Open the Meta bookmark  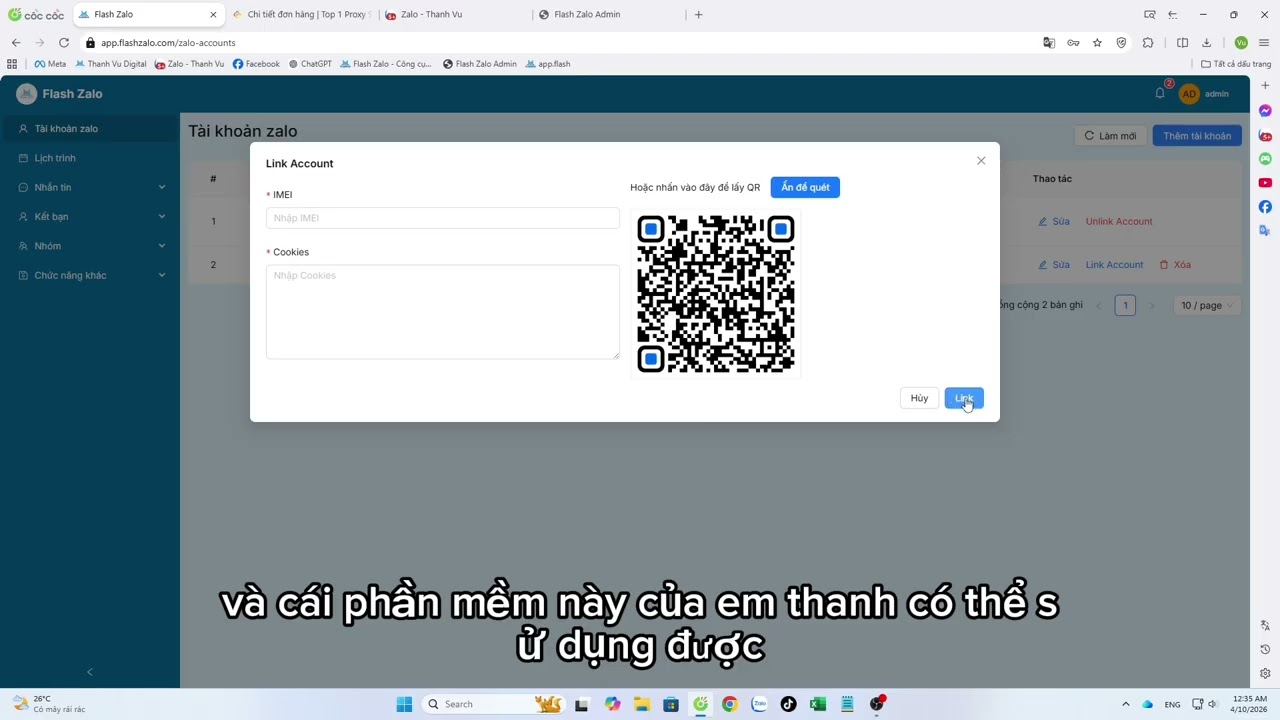pos(50,64)
